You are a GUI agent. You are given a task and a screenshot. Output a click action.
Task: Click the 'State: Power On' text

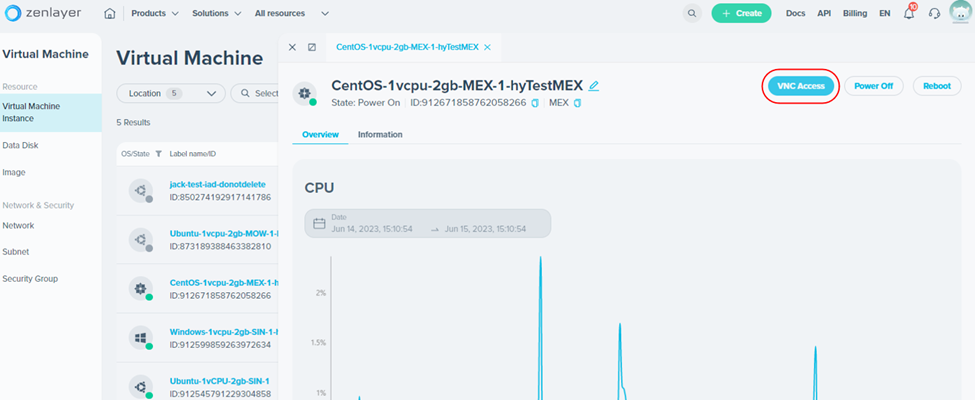pyautogui.click(x=366, y=103)
